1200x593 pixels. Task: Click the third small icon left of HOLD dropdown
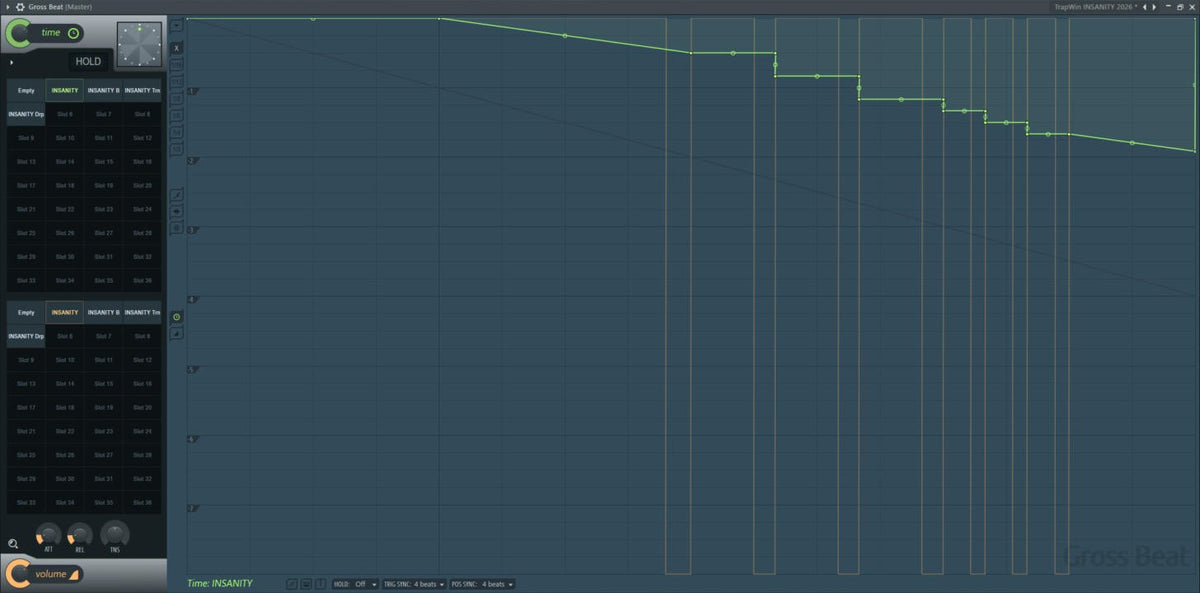[x=320, y=584]
